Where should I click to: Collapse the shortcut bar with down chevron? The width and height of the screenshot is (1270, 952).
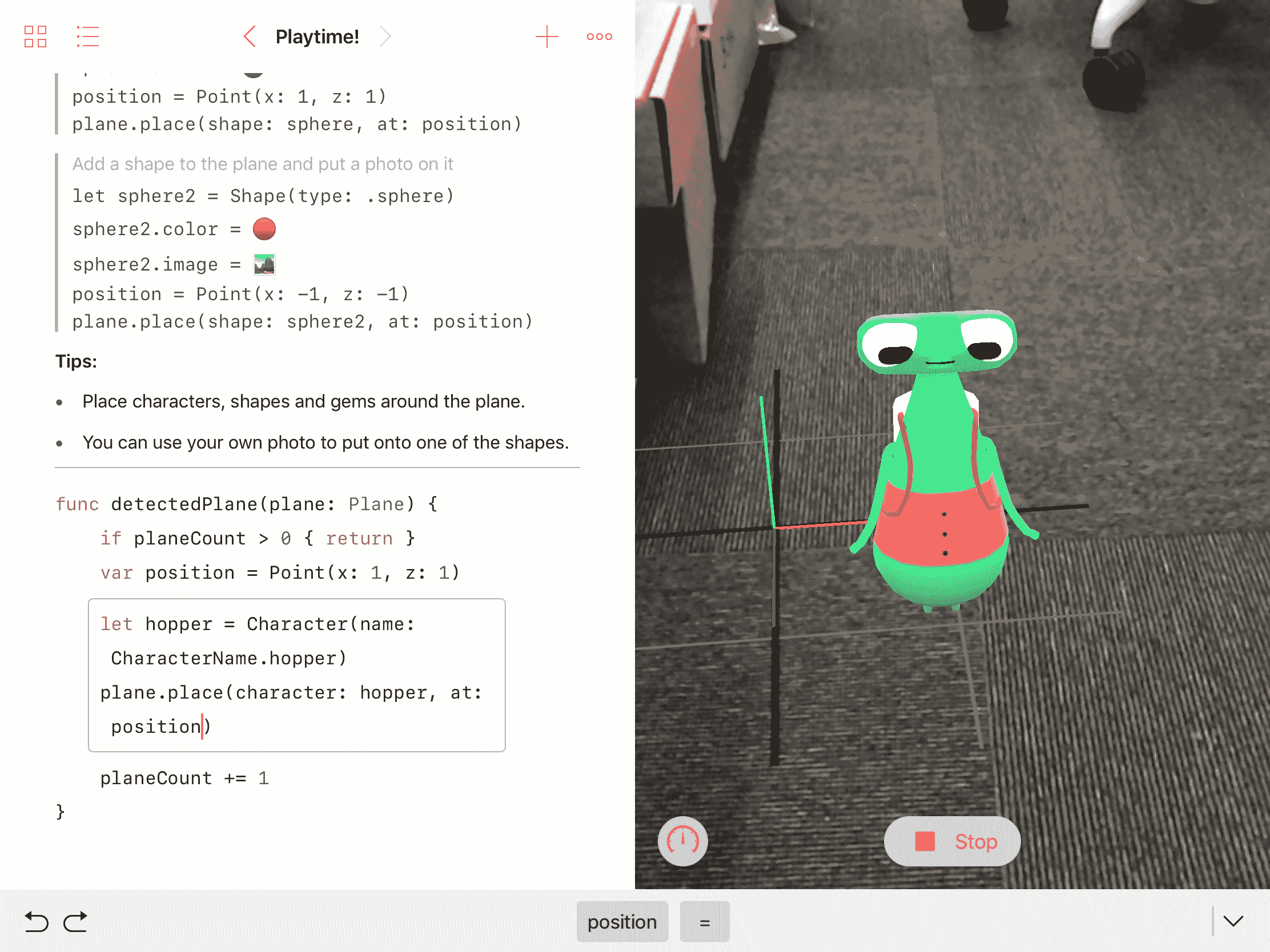(1233, 922)
